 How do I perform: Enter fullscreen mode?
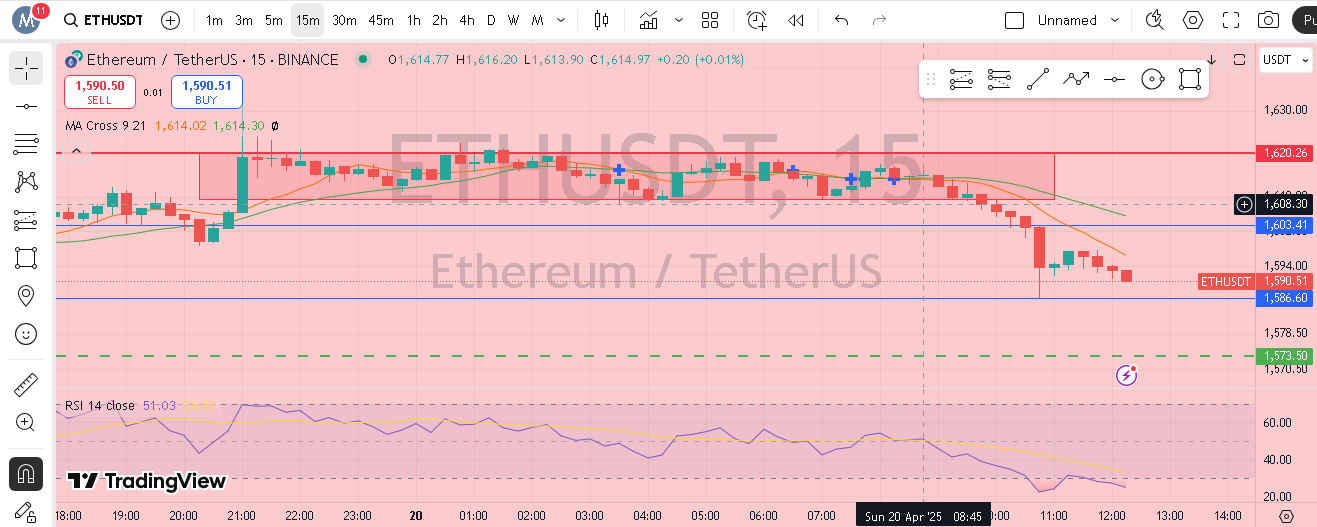point(1231,20)
